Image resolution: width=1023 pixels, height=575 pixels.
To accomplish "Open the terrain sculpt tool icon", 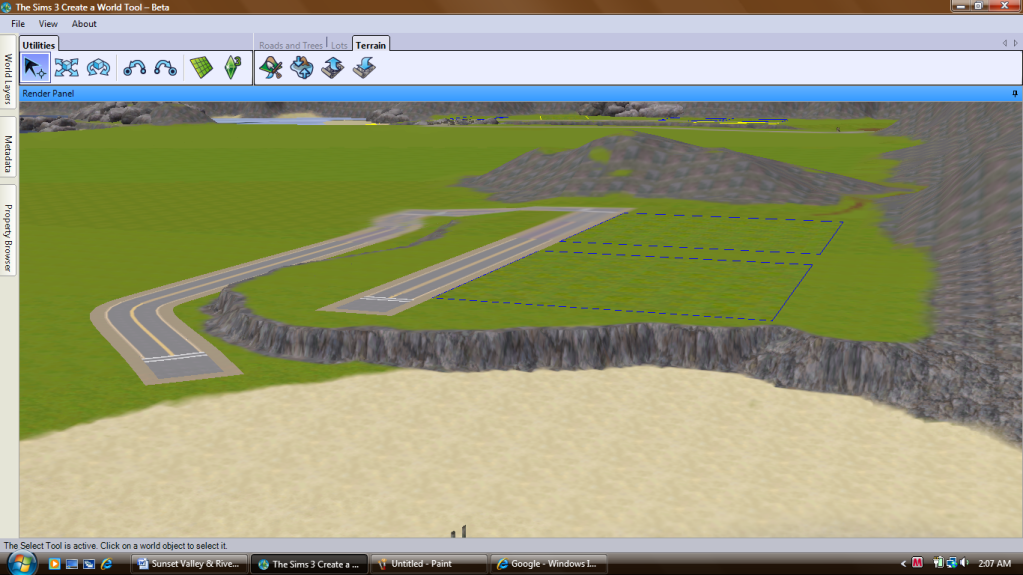I will pyautogui.click(x=301, y=68).
